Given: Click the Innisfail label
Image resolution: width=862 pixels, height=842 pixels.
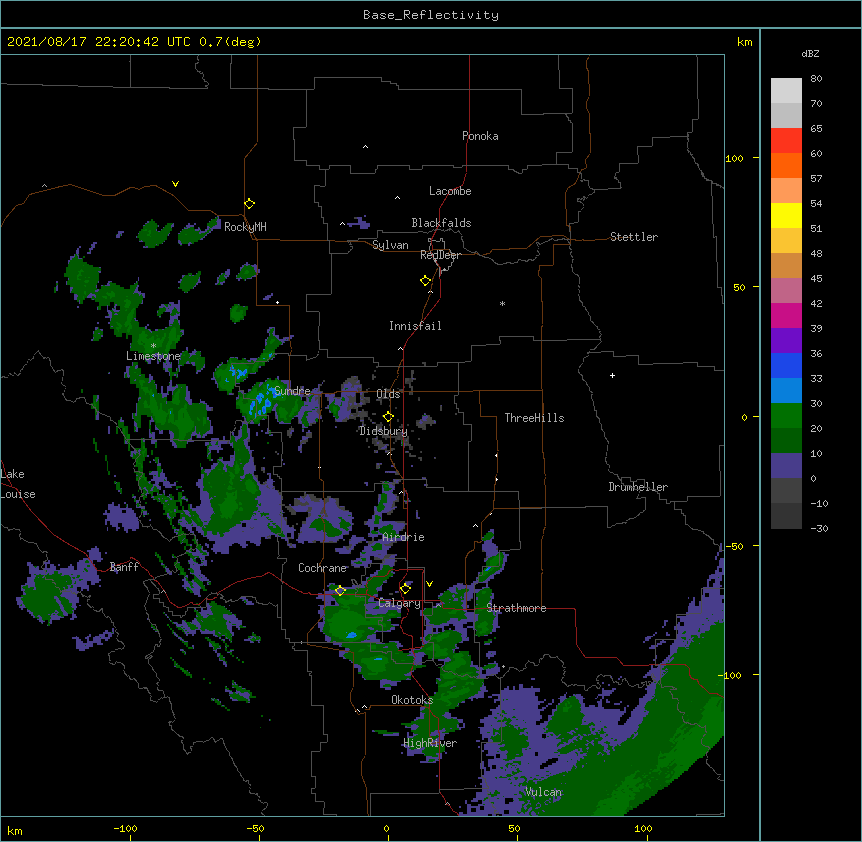Looking at the screenshot, I should [x=415, y=326].
